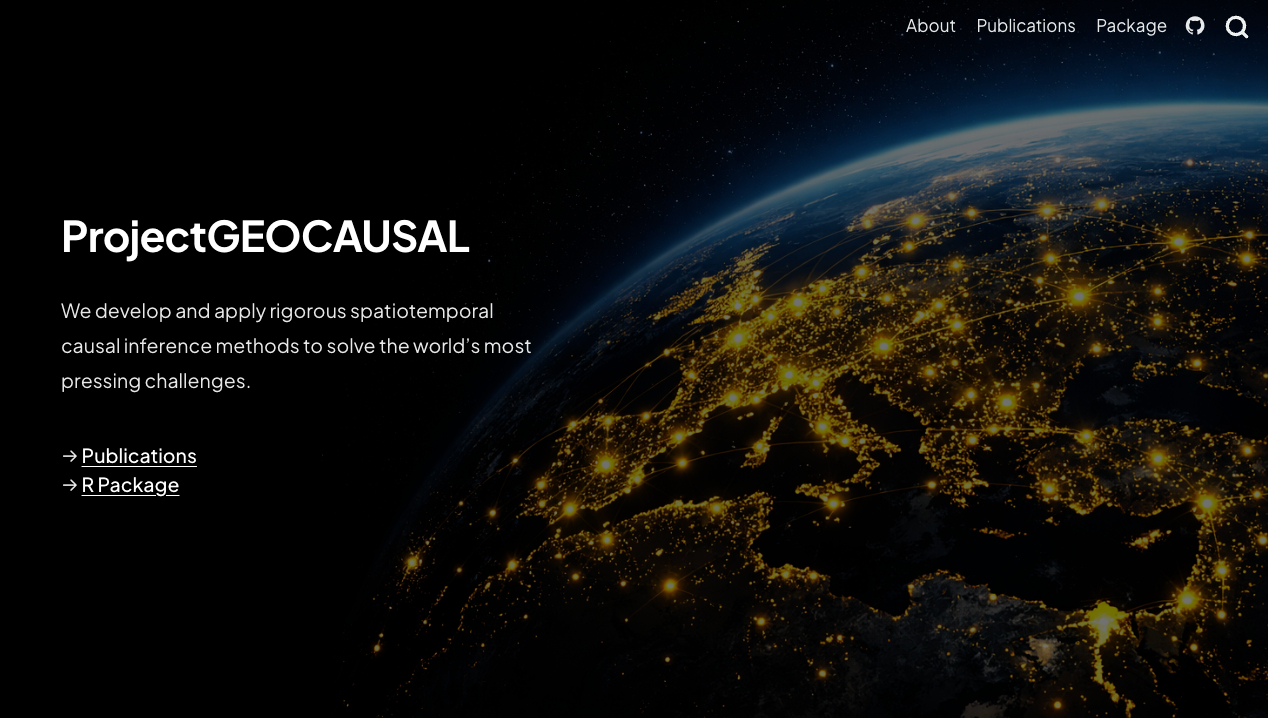Click the search magnifier icon

click(1237, 27)
